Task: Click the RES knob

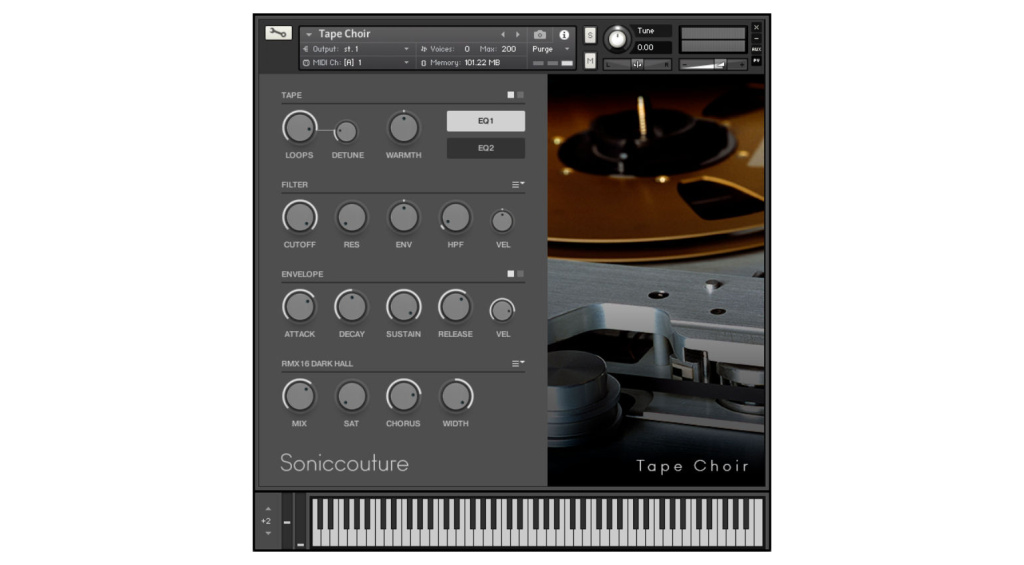Action: point(351,217)
